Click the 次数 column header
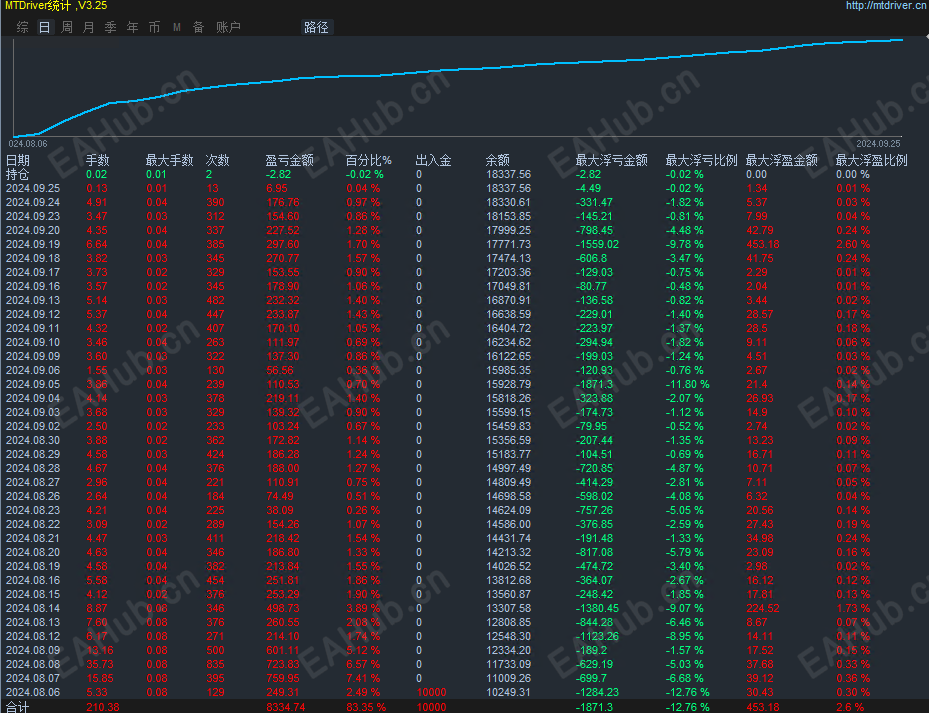The image size is (929, 713). (x=217, y=160)
